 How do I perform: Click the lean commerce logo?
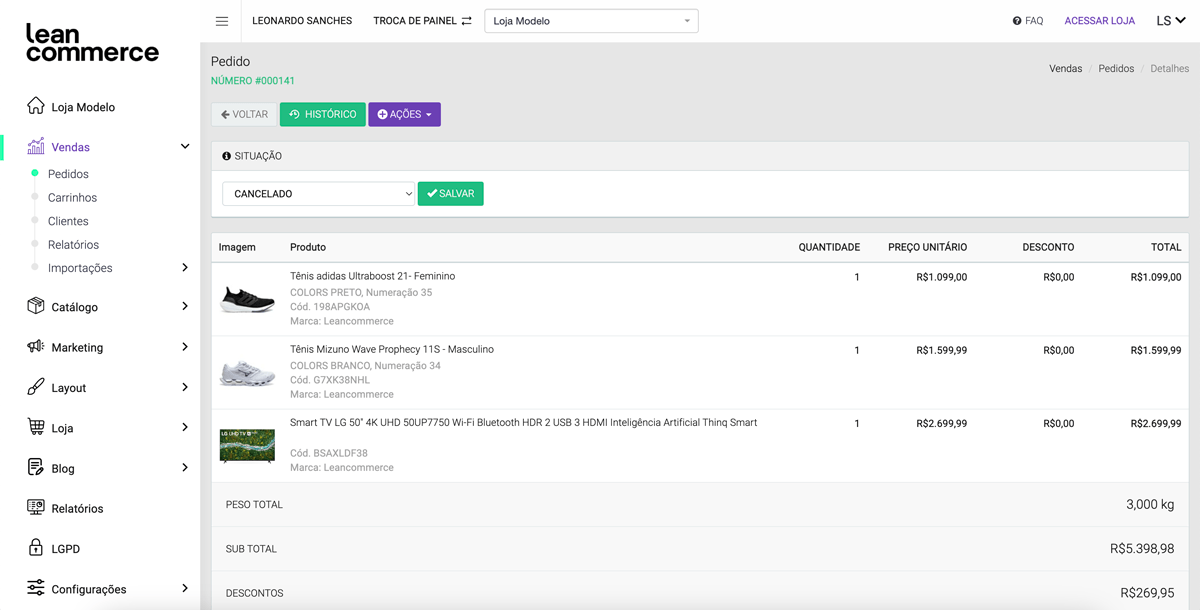[92, 43]
